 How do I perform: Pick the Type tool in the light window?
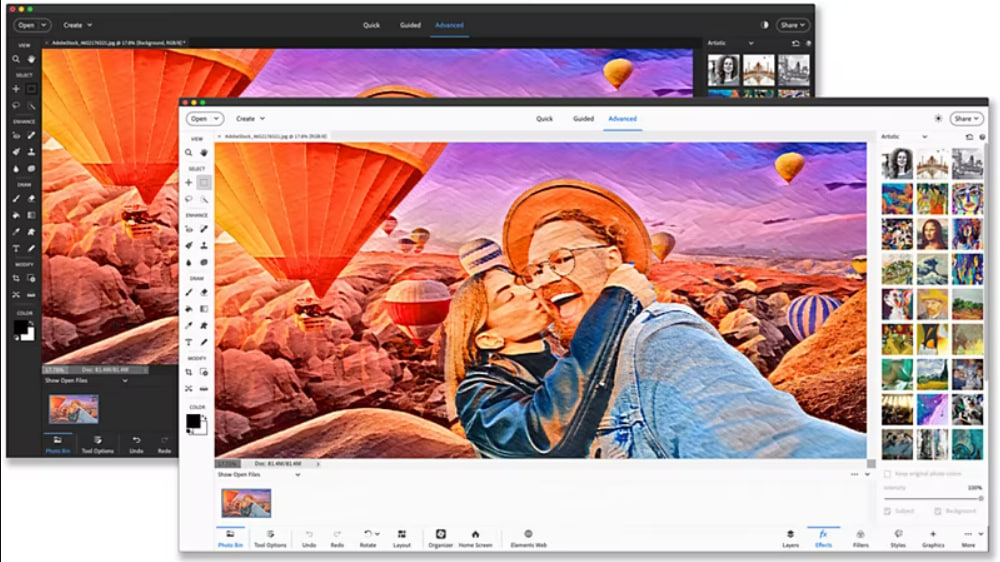(189, 342)
